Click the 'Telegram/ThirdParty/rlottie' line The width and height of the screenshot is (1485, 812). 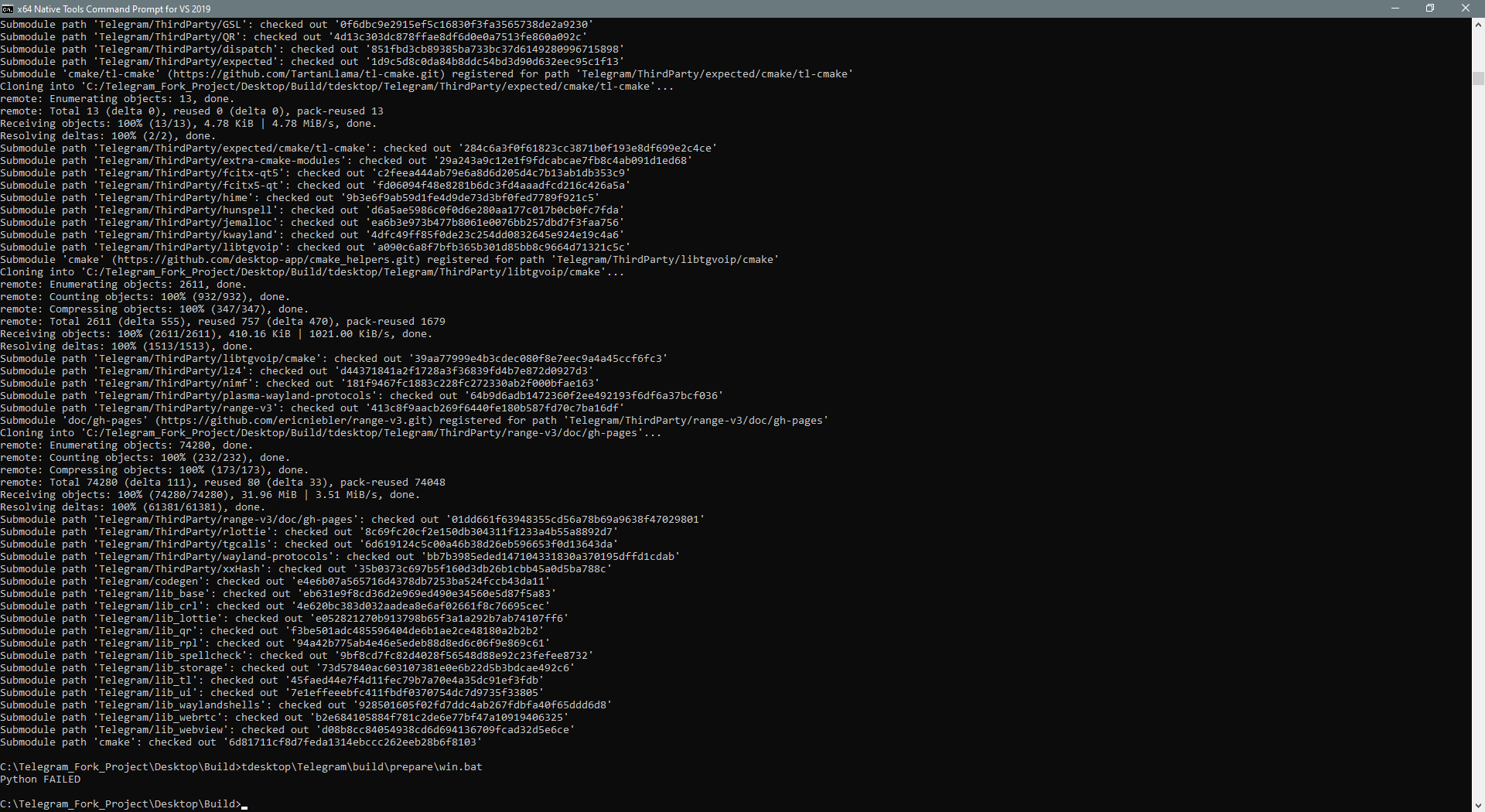click(x=309, y=532)
